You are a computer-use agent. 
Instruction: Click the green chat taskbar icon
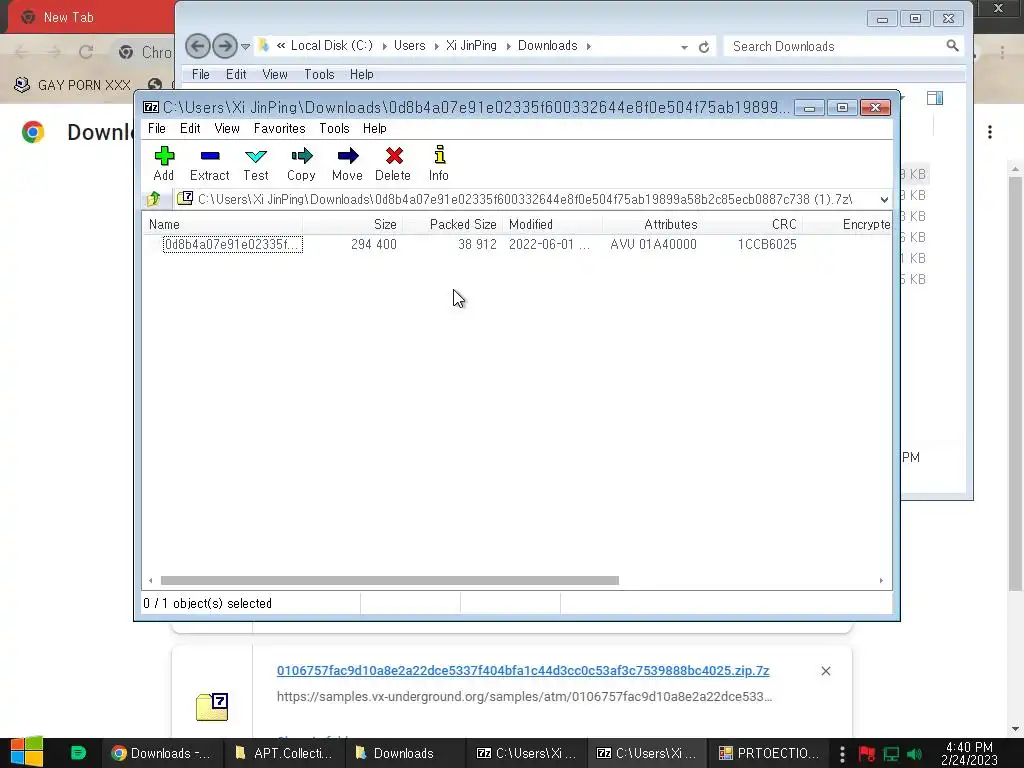click(x=78, y=753)
